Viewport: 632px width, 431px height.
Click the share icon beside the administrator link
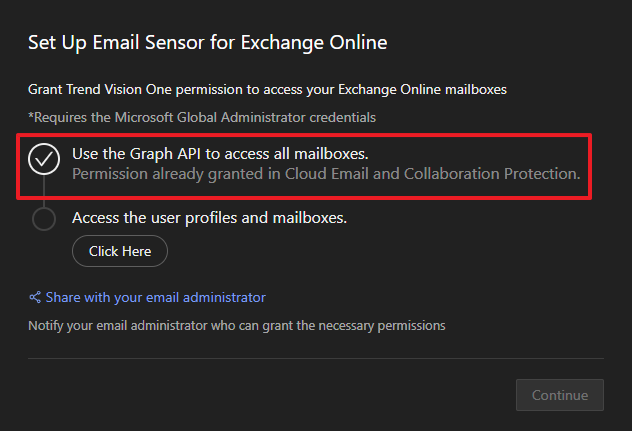[x=35, y=298]
